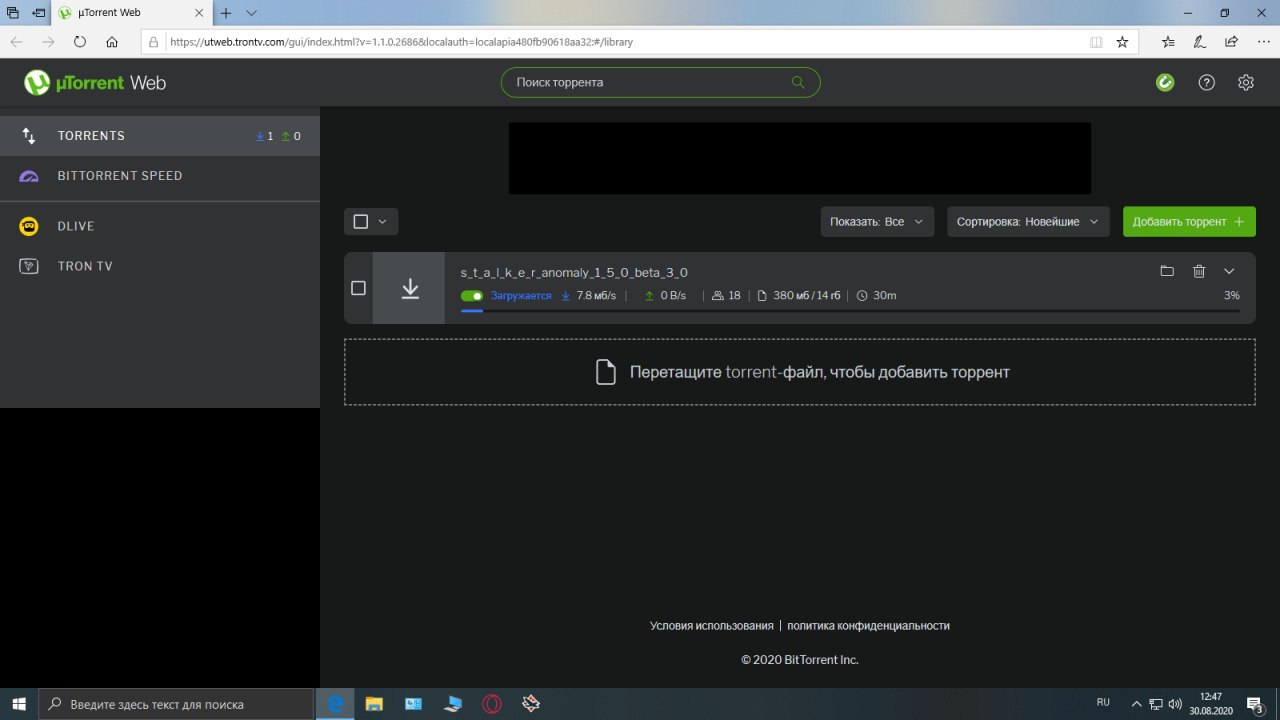The image size is (1280, 720).
Task: Toggle the green download switch to pause
Action: click(472, 296)
